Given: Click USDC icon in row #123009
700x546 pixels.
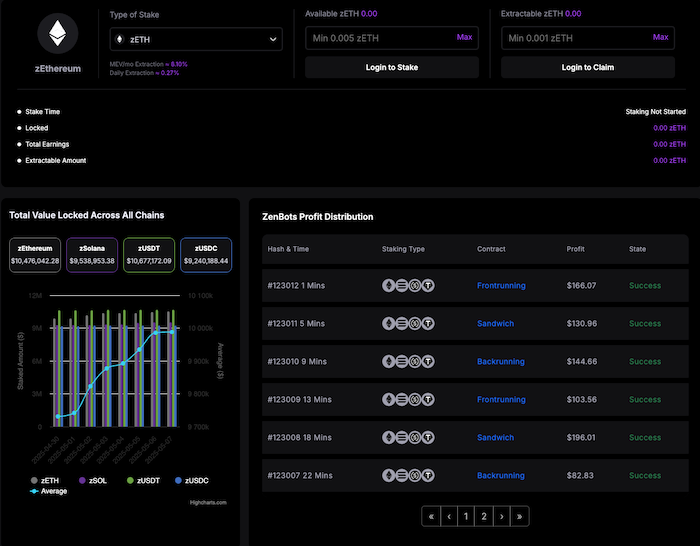Looking at the screenshot, I should 415,399.
